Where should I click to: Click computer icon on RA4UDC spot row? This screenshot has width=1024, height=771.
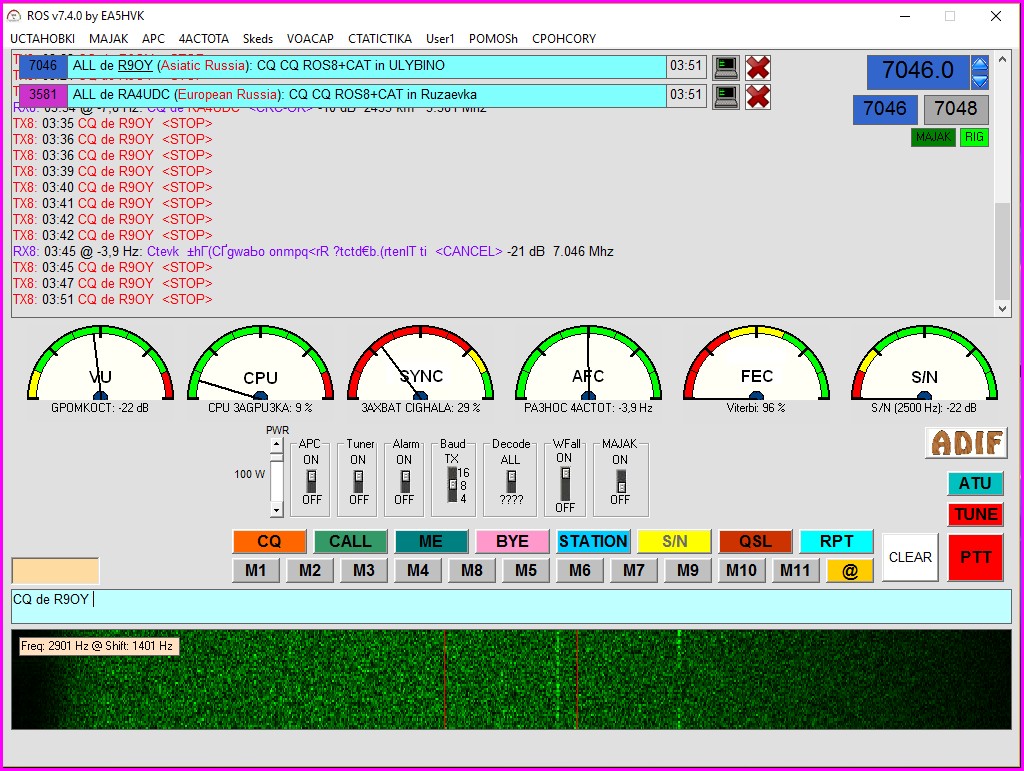point(726,96)
